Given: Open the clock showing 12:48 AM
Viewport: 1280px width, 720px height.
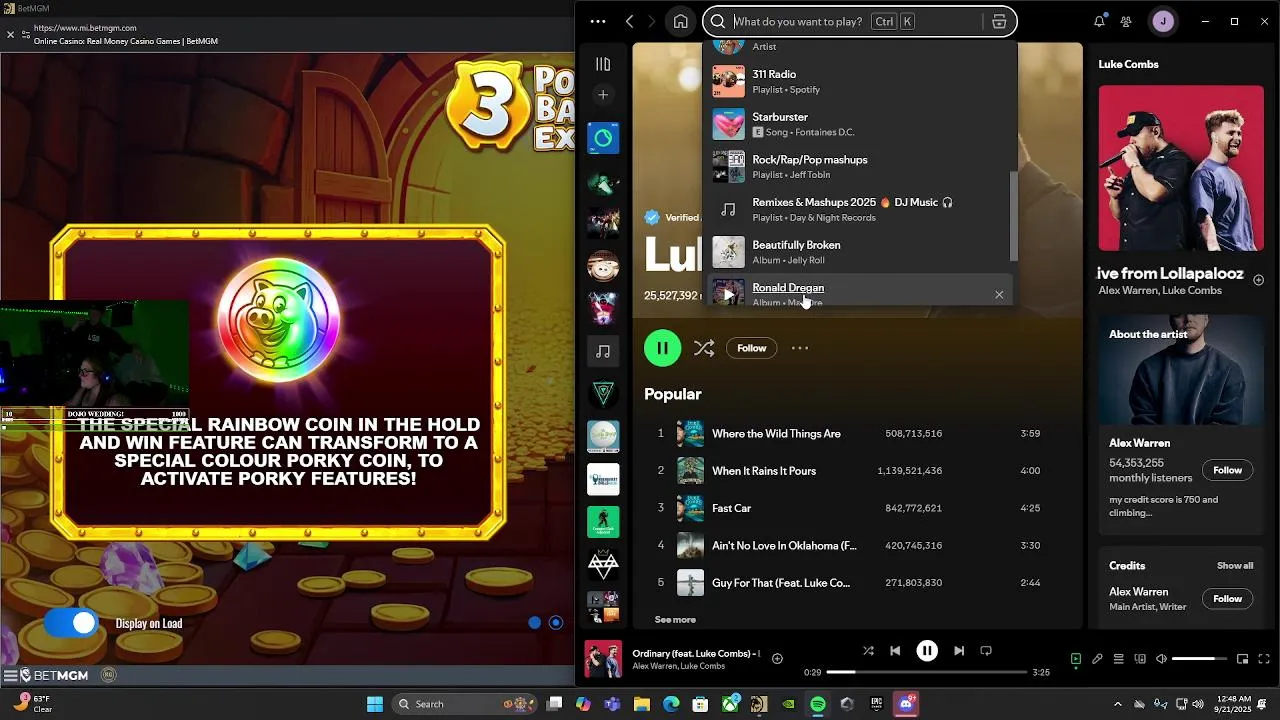Looking at the screenshot, I should (x=1233, y=704).
